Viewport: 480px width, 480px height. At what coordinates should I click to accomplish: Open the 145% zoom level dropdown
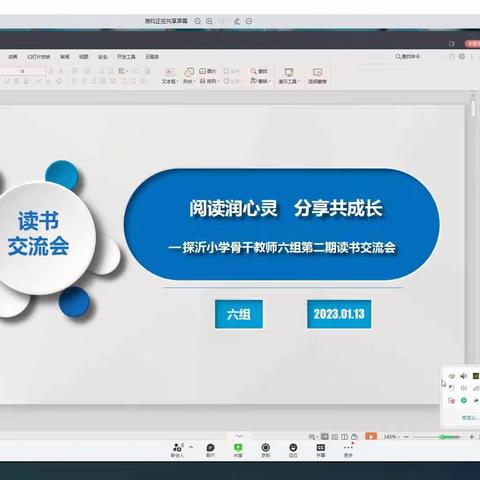click(391, 436)
